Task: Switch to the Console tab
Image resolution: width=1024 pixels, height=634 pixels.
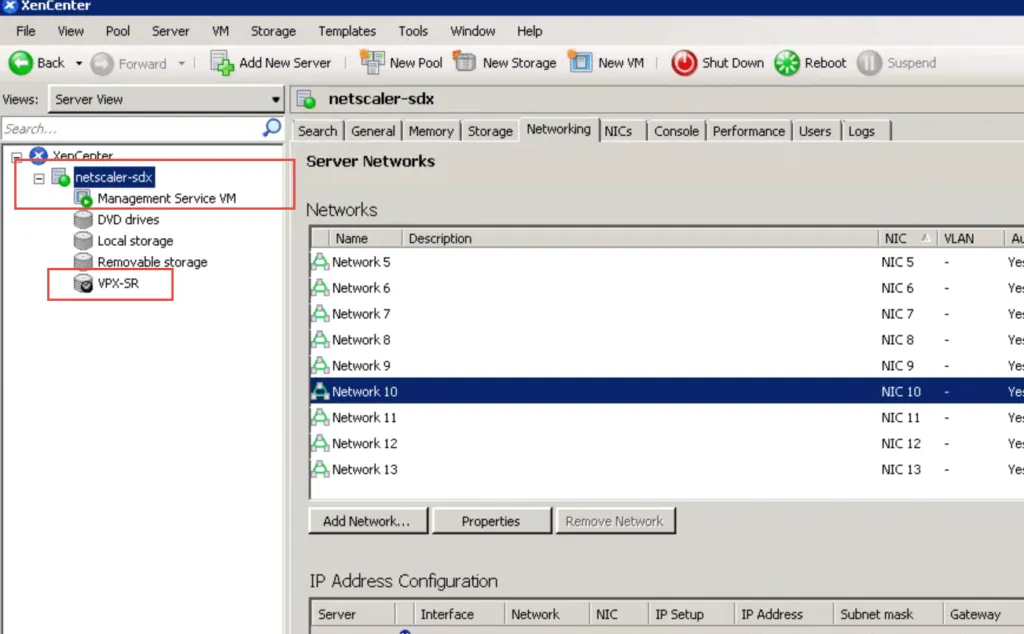Action: click(676, 131)
